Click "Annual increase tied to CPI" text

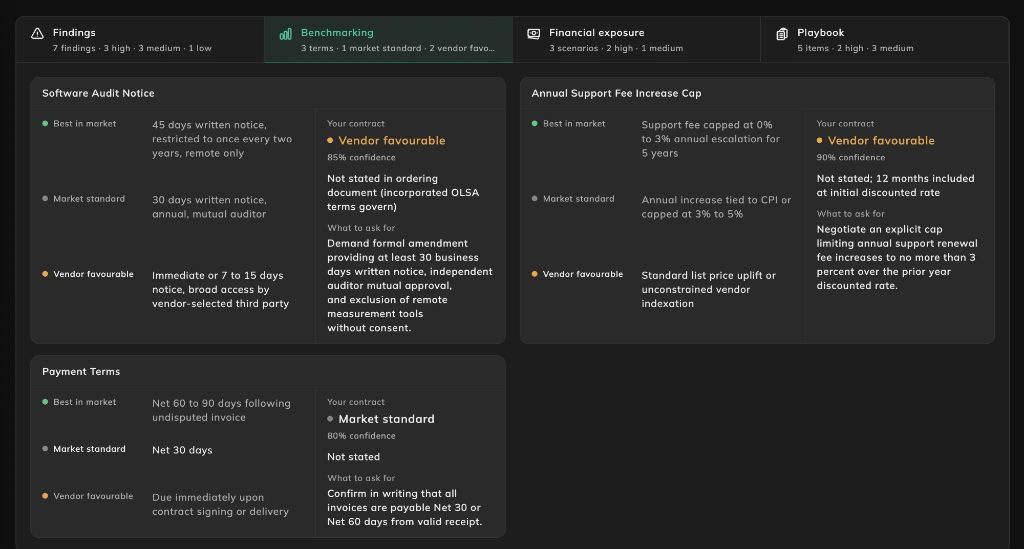(716, 207)
